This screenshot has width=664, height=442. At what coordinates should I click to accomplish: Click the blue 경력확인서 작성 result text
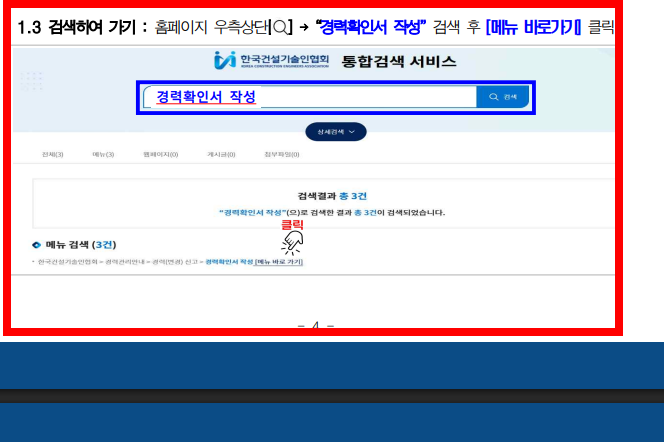pyautogui.click(x=229, y=262)
